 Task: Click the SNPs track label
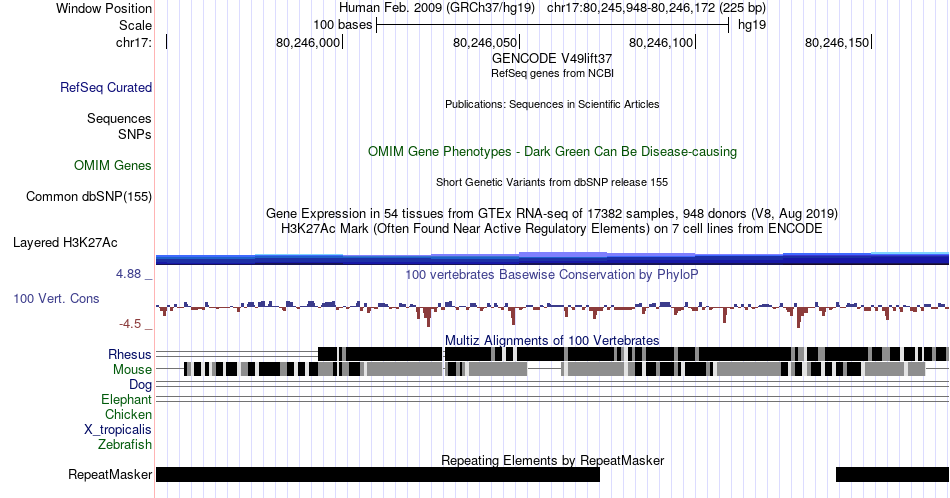point(135,134)
